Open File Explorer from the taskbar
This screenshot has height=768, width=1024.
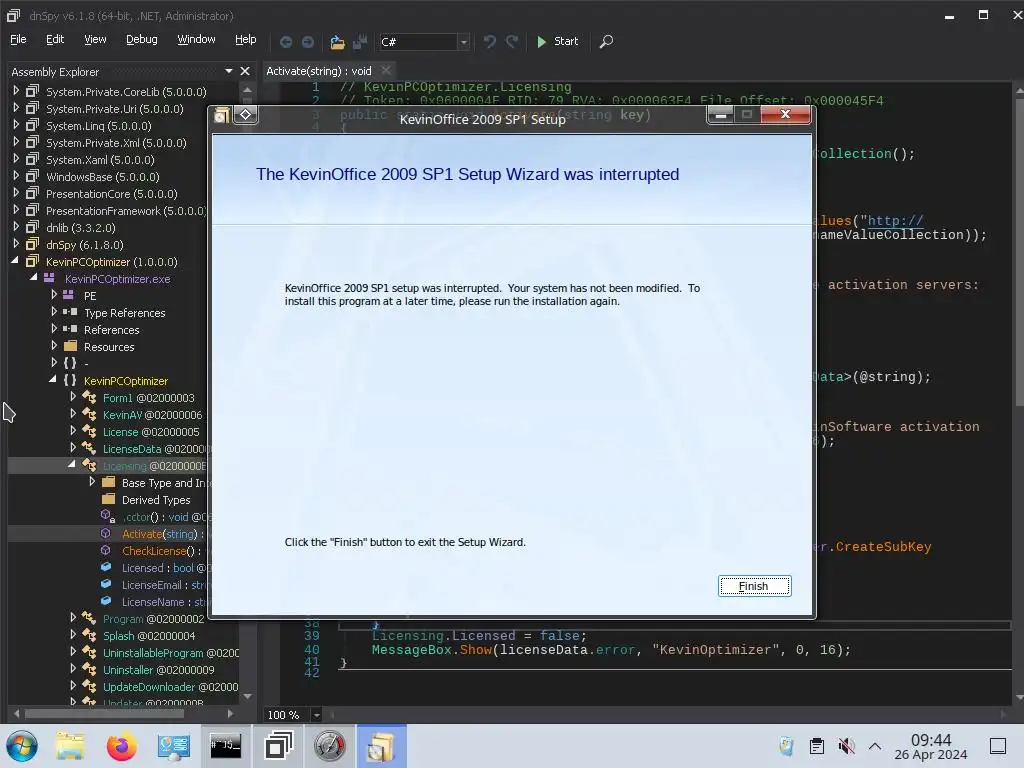pos(70,746)
